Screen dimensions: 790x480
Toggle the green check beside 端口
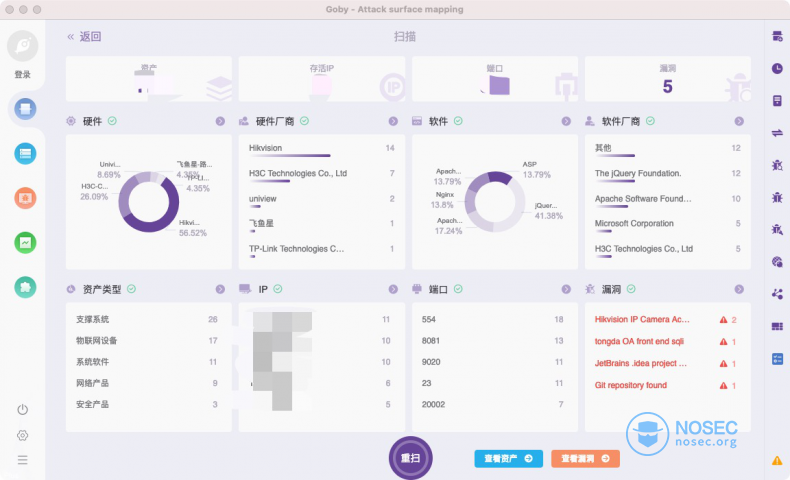(x=458, y=289)
